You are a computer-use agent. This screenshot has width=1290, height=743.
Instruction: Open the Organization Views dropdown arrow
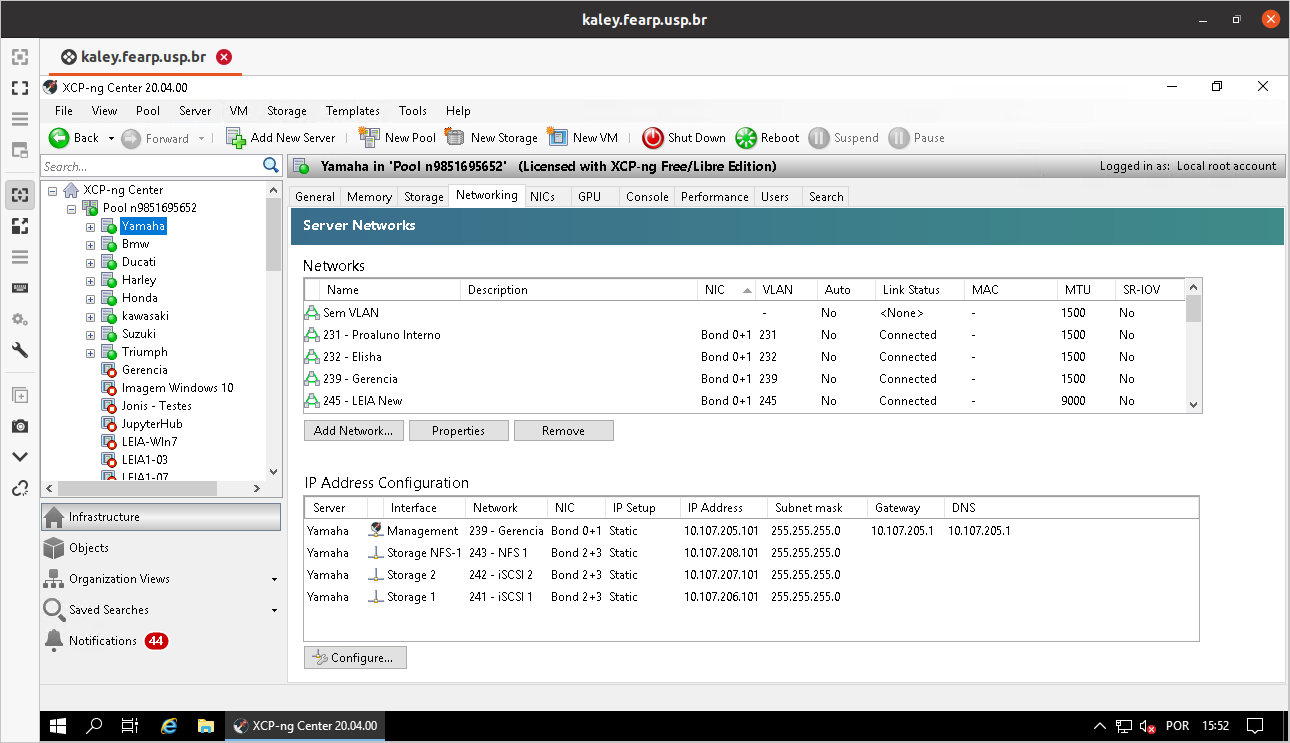click(275, 579)
